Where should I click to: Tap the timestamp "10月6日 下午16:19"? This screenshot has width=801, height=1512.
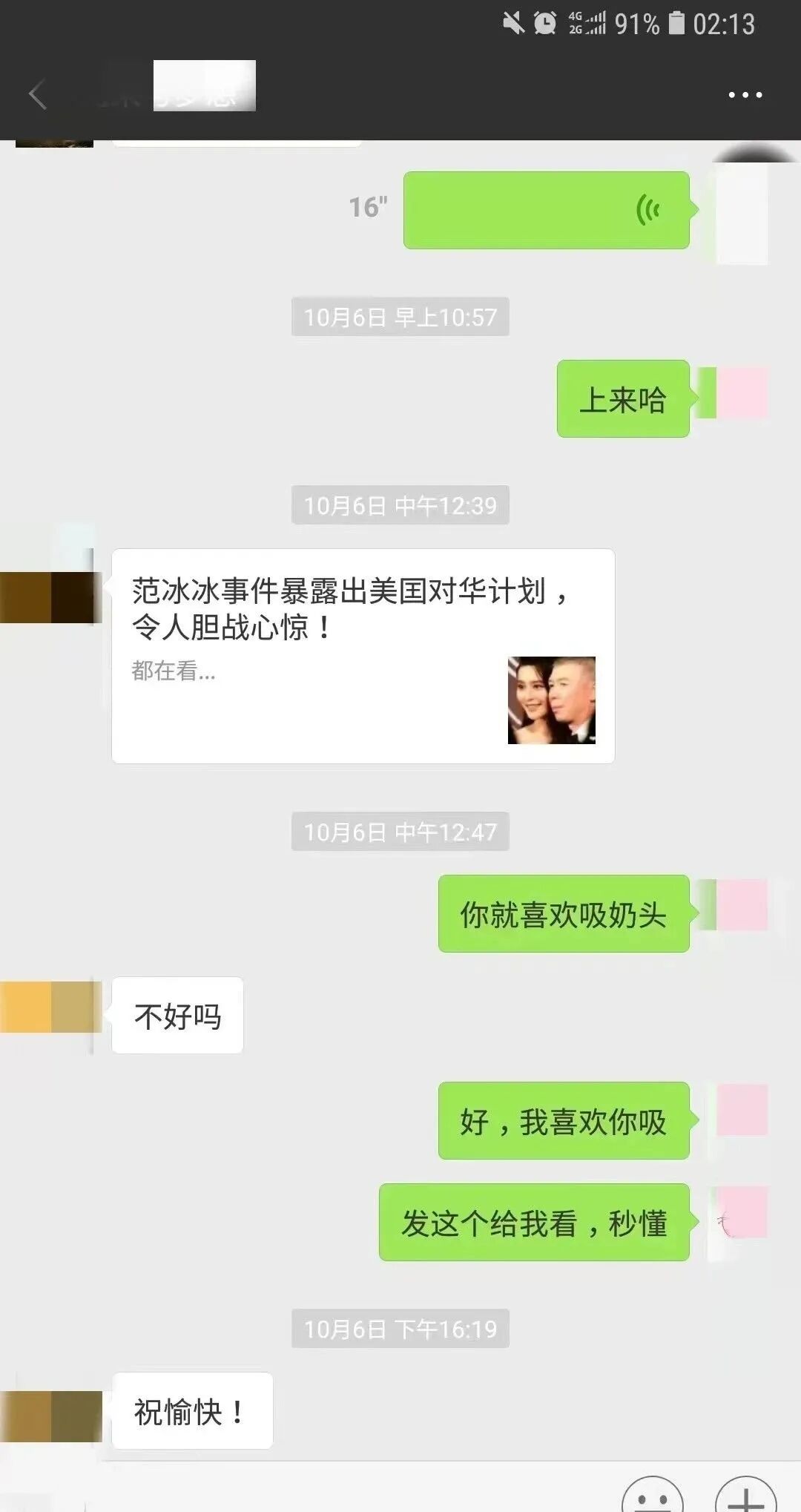[x=400, y=1328]
